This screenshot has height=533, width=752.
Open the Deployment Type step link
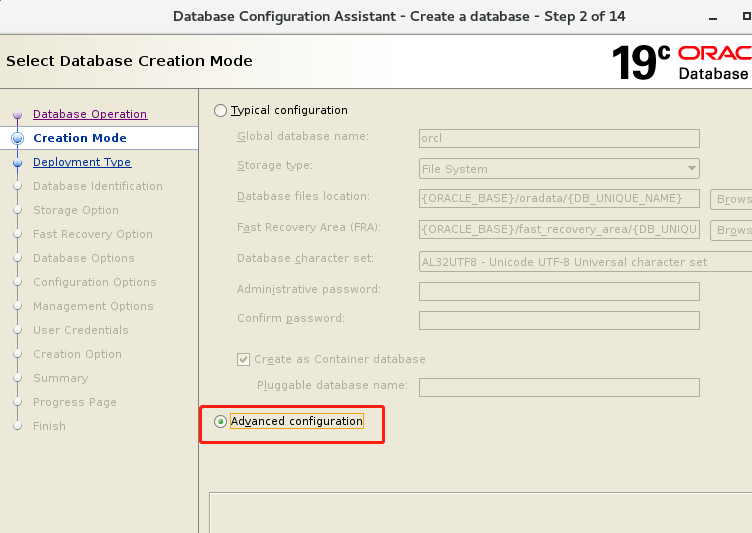[82, 162]
